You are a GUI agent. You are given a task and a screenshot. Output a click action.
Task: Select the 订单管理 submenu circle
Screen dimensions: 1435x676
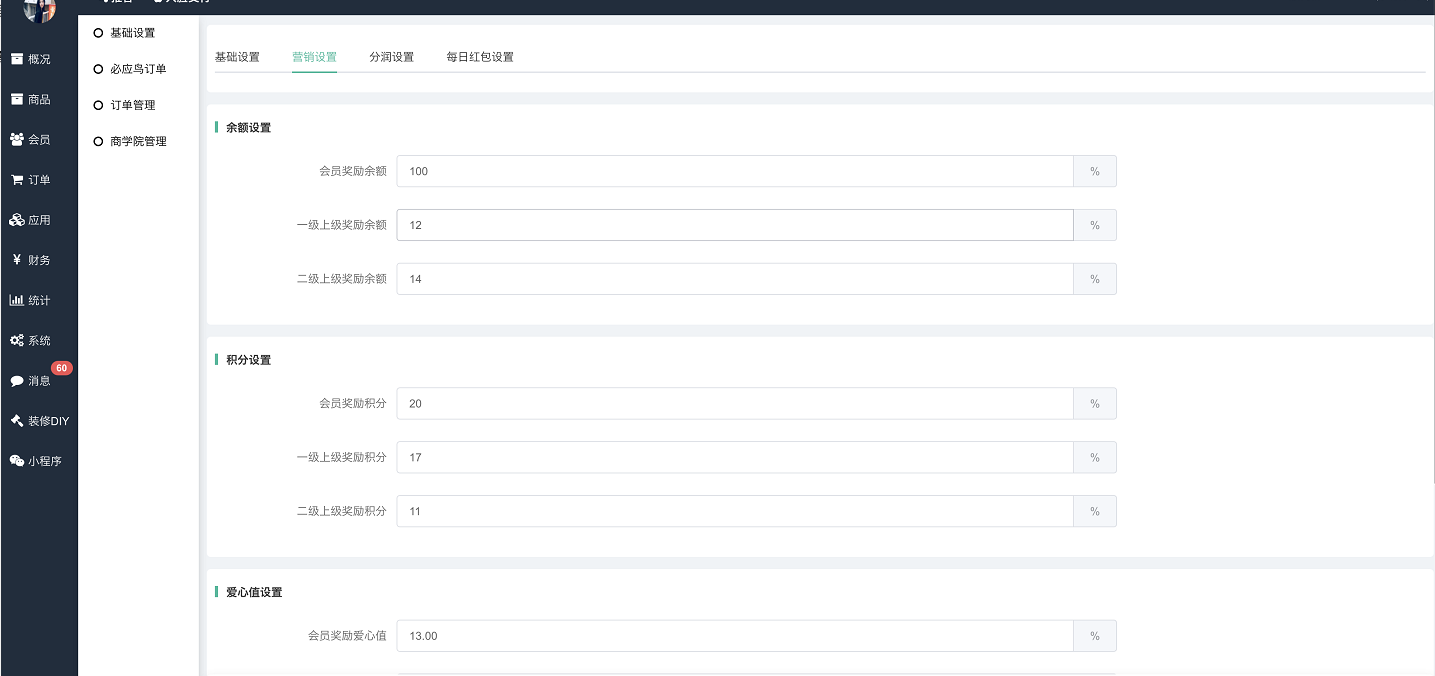(x=98, y=105)
